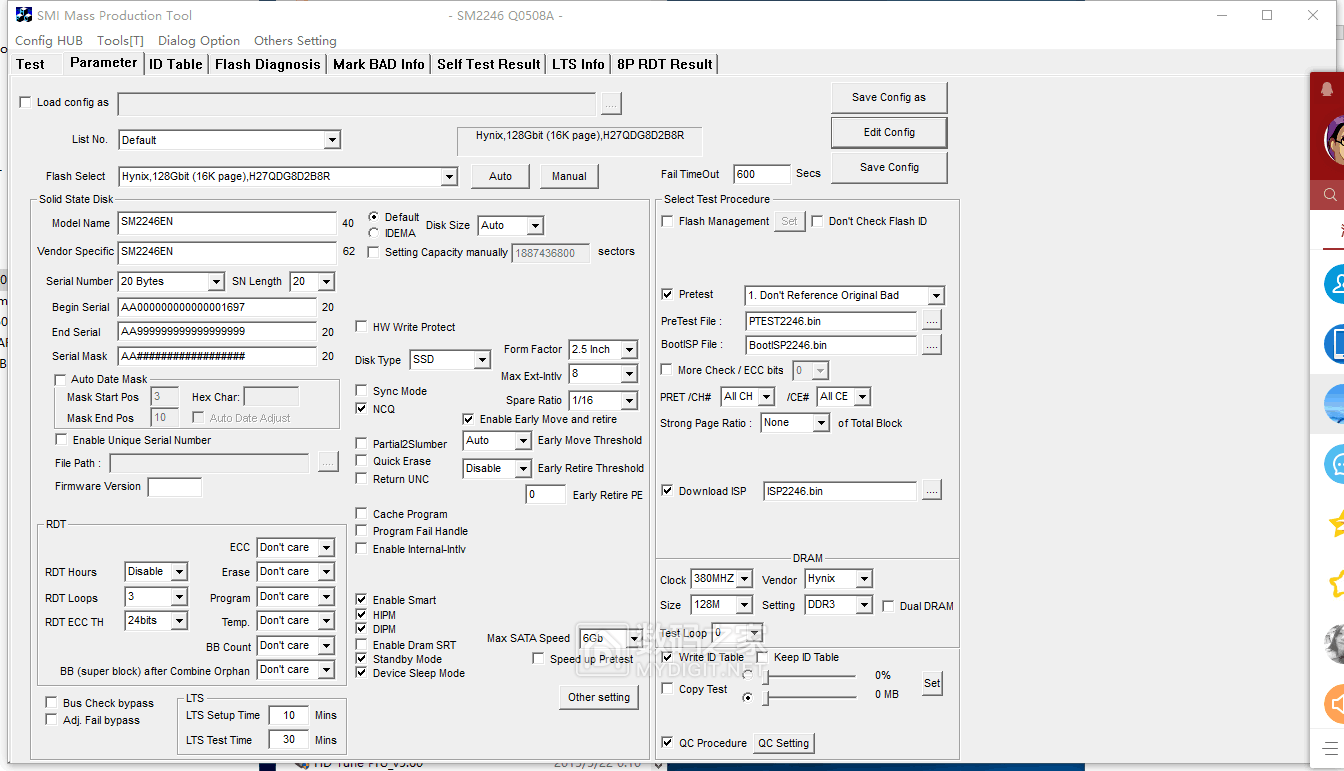Enable Unique Serial Number checkbox

(61, 440)
